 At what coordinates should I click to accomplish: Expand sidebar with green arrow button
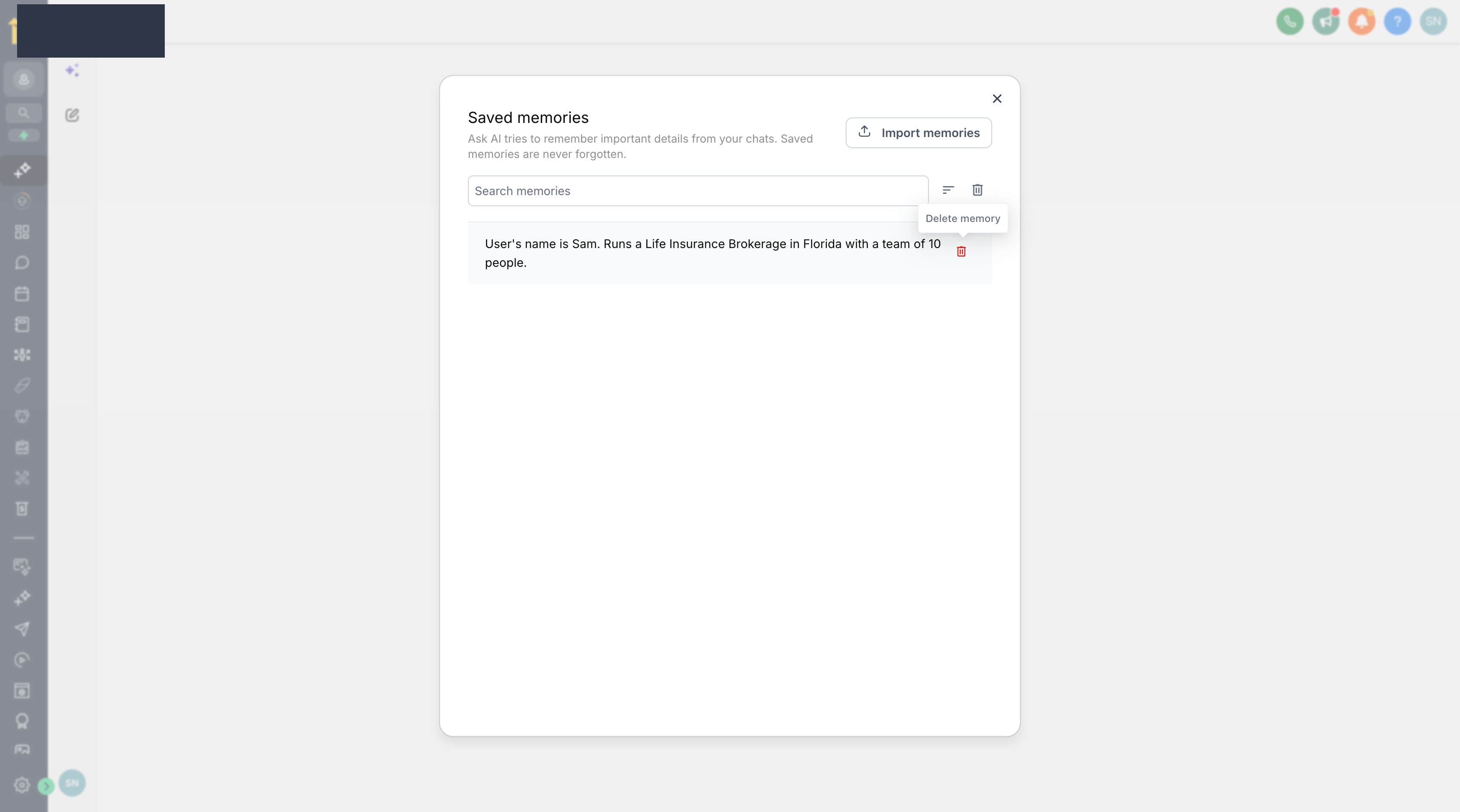[x=46, y=786]
